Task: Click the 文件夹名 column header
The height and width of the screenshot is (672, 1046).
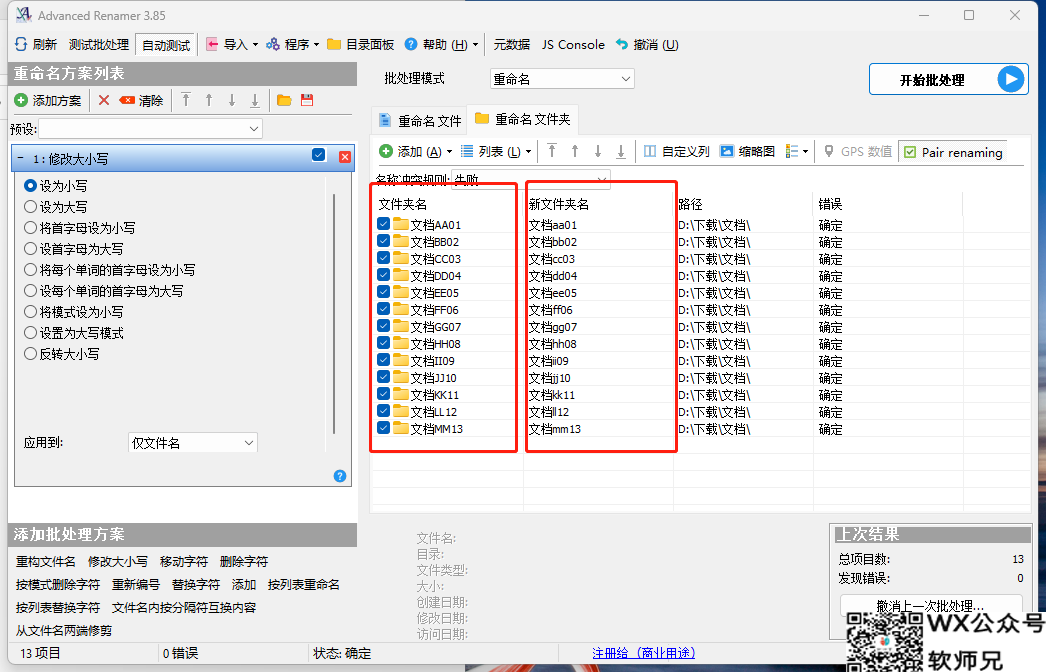Action: [402, 204]
